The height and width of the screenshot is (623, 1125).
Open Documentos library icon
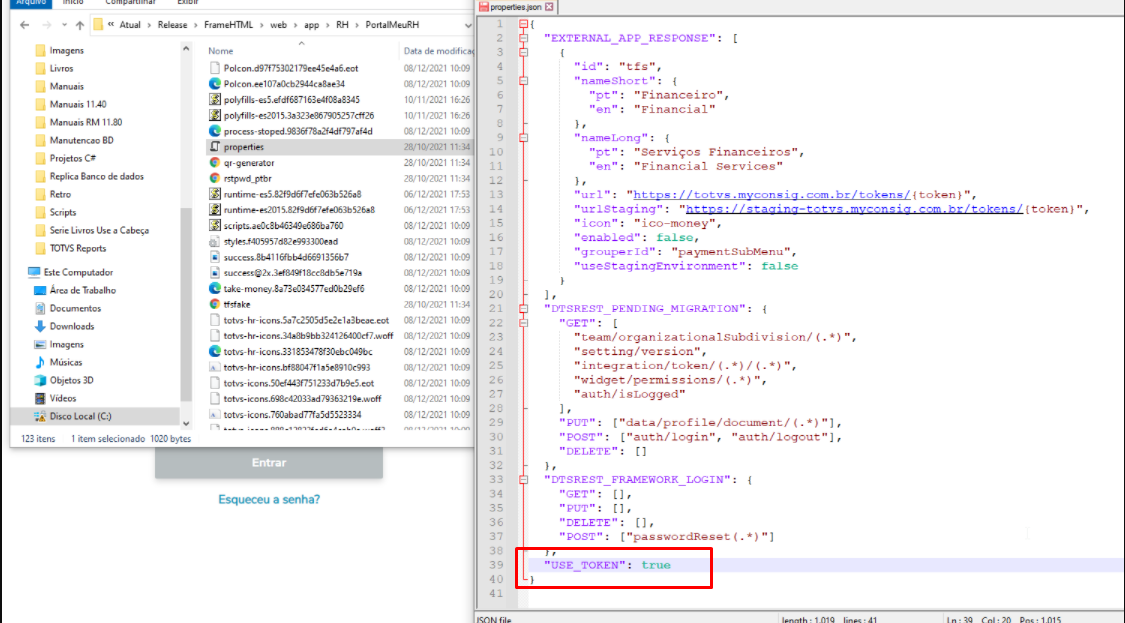tap(40, 308)
